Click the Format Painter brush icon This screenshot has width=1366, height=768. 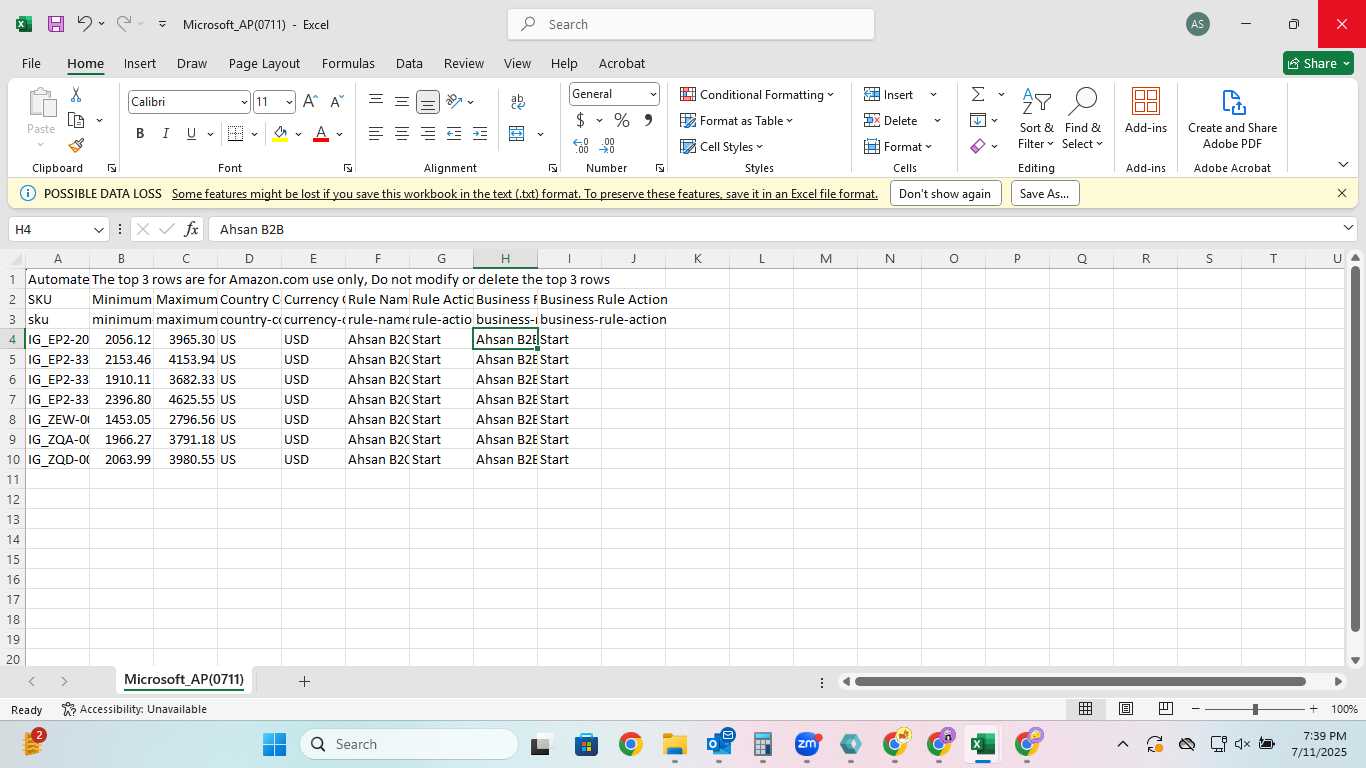coord(76,145)
